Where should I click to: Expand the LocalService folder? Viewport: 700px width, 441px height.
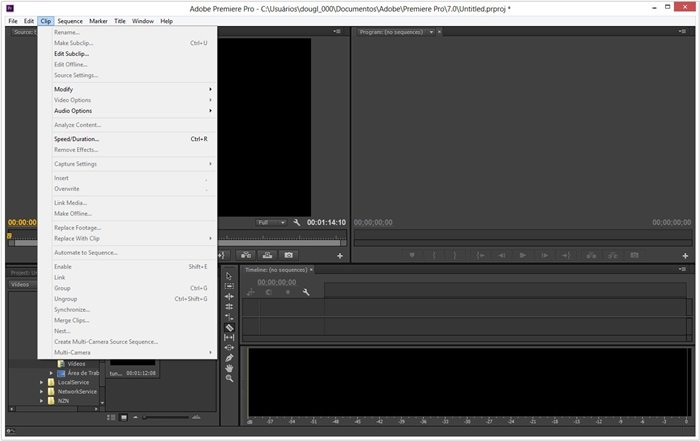(x=42, y=382)
